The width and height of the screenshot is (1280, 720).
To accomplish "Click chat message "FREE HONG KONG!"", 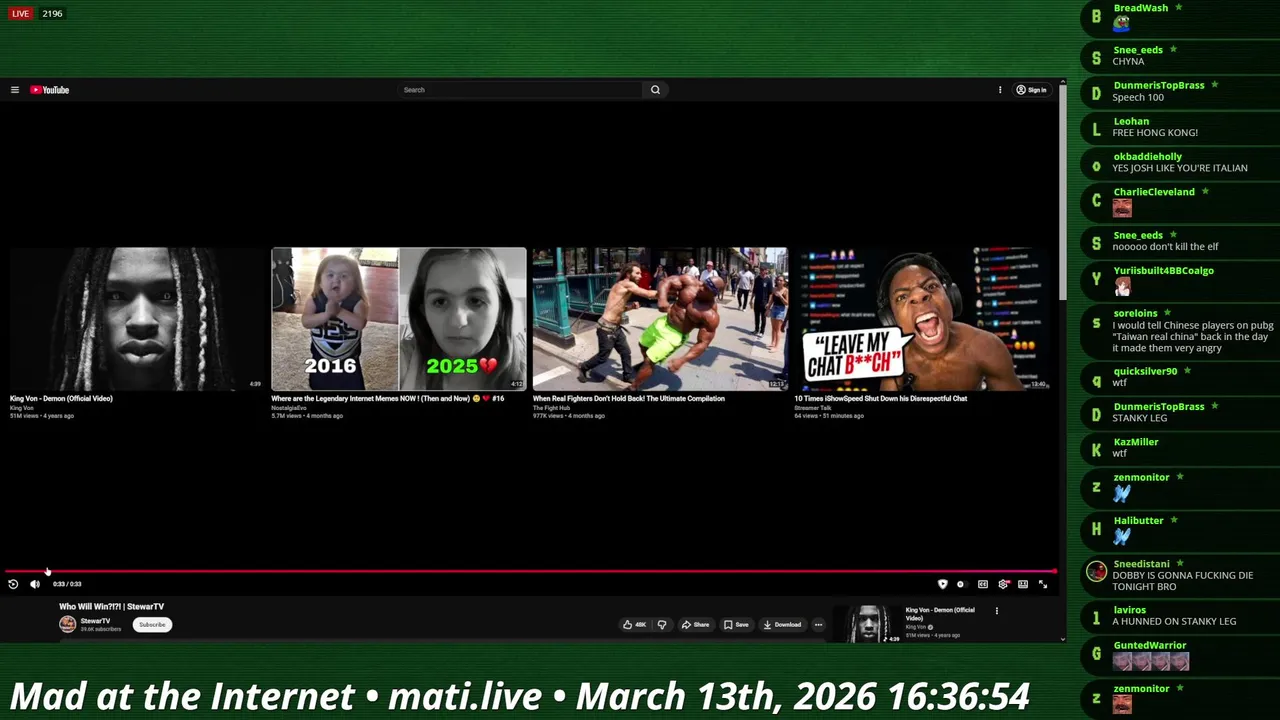I will 1155,133.
